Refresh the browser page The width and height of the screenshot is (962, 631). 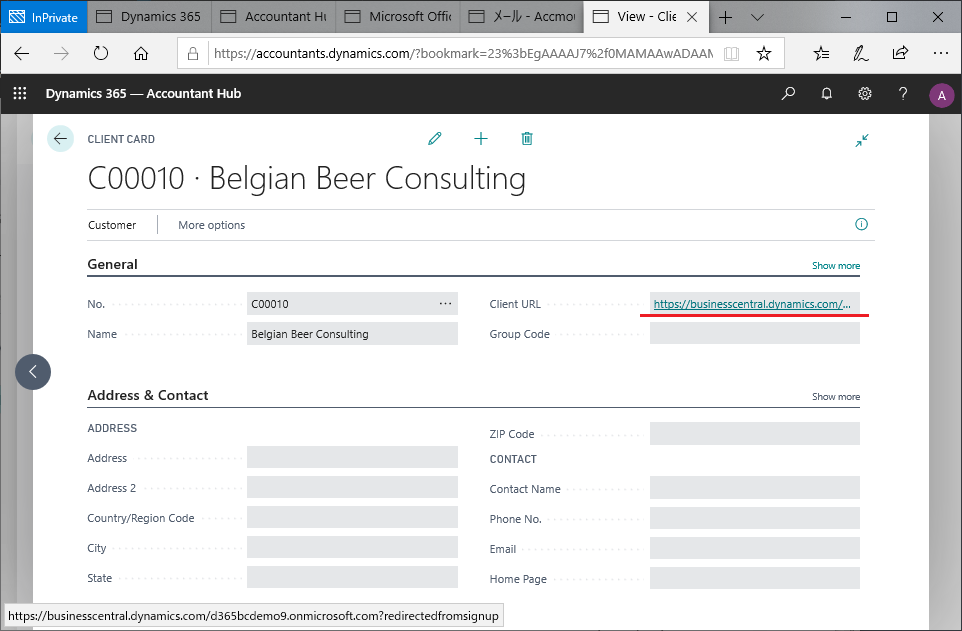(x=101, y=53)
